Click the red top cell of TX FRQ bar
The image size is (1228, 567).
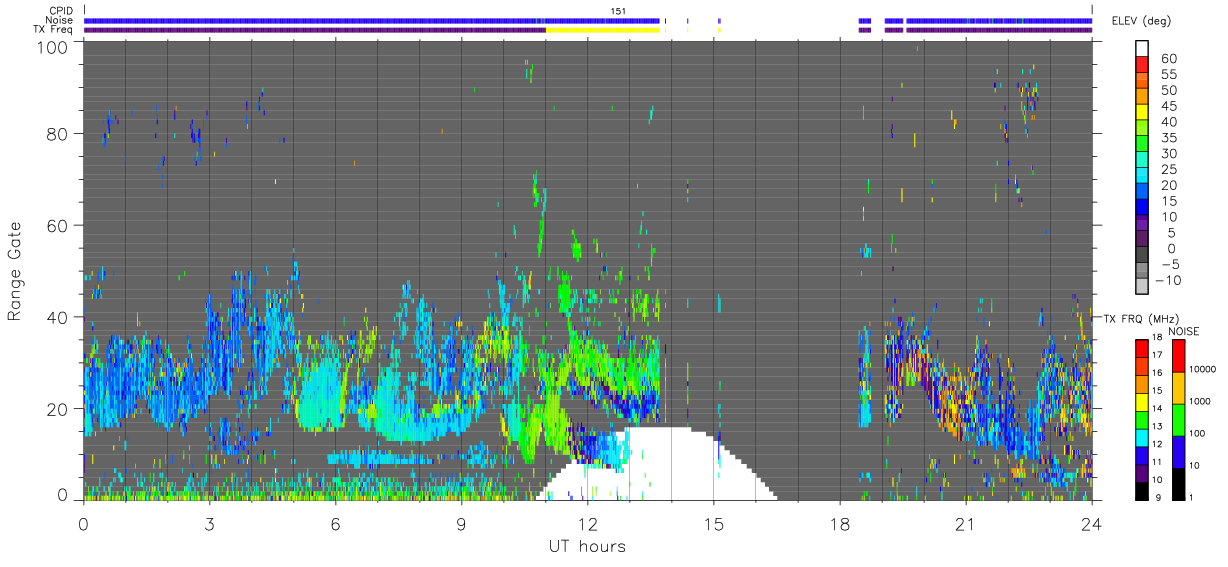pos(1143,349)
